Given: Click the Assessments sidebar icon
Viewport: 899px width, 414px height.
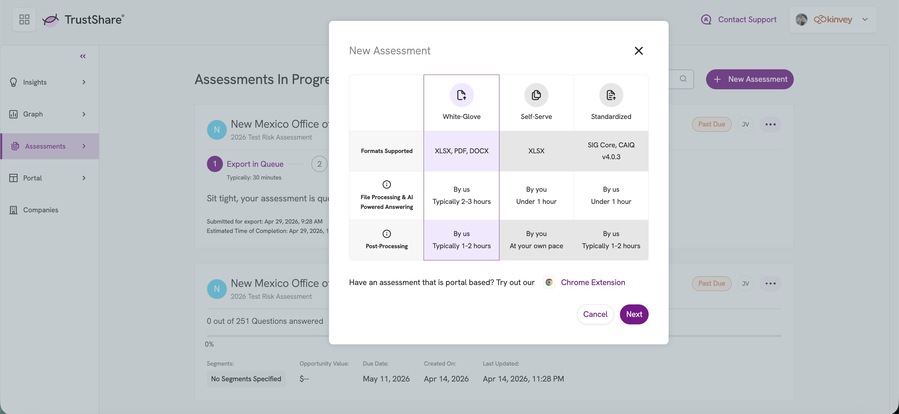Looking at the screenshot, I should point(15,146).
